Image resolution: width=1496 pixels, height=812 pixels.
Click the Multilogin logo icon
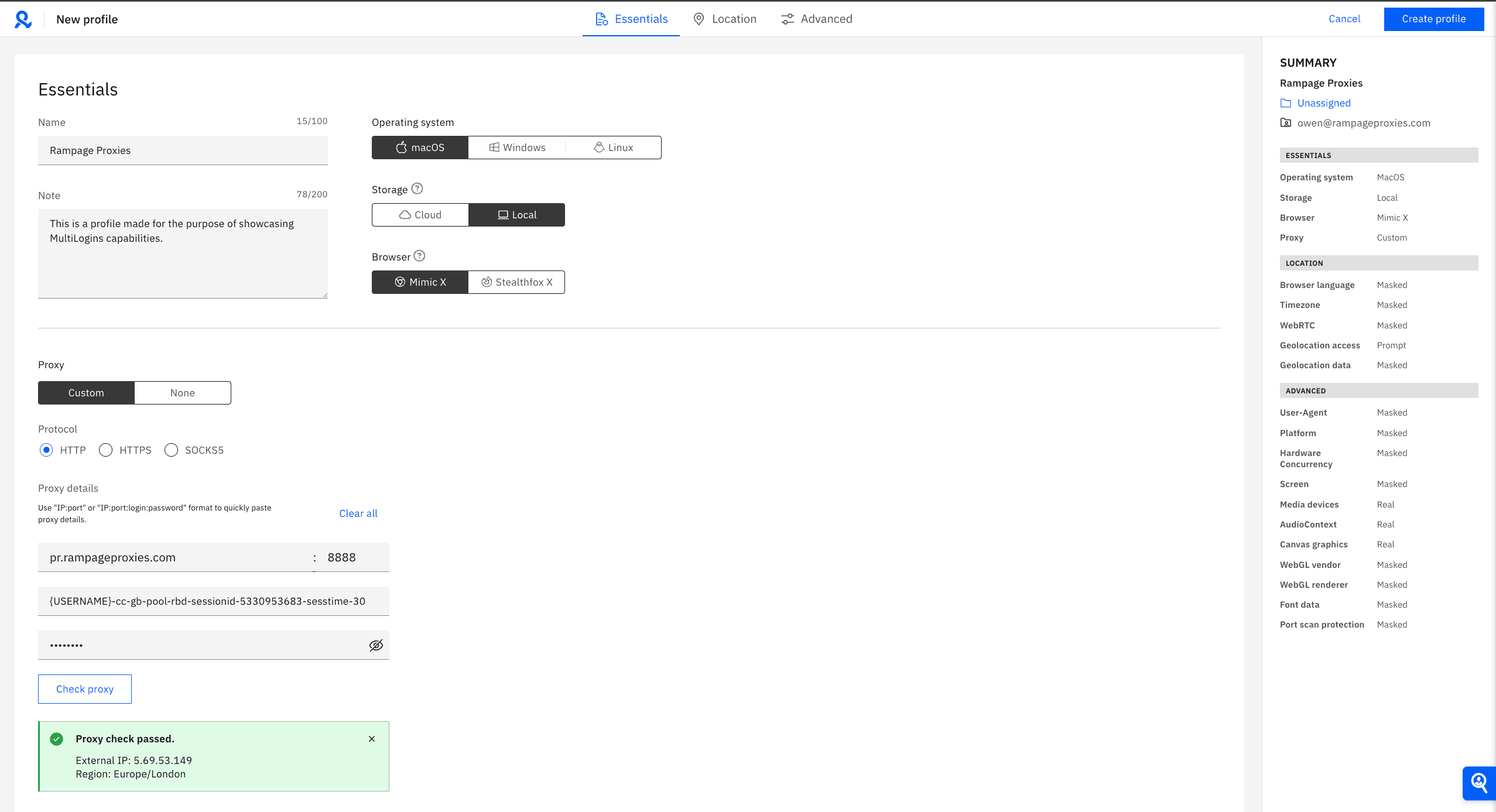(x=23, y=19)
